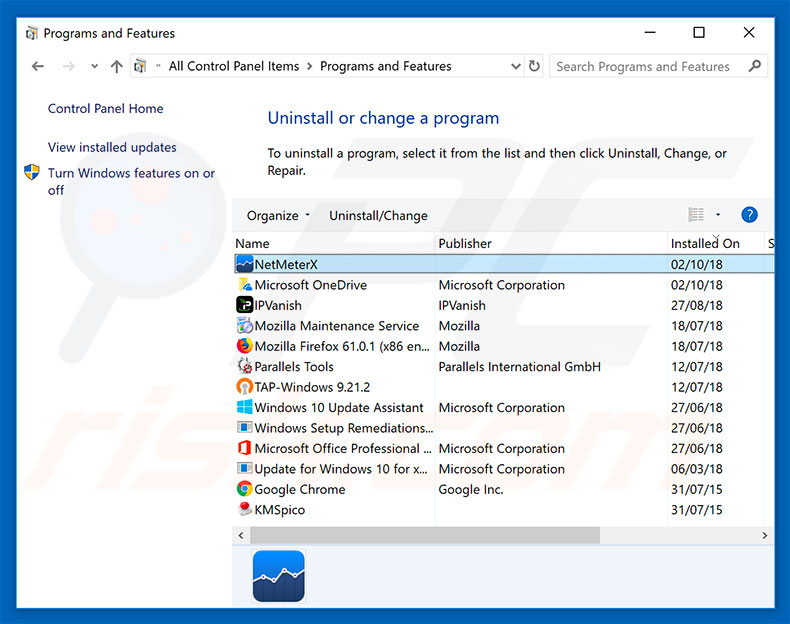Click the double-chevron before All Control Panel Items
The width and height of the screenshot is (790, 624).
[x=158, y=66]
